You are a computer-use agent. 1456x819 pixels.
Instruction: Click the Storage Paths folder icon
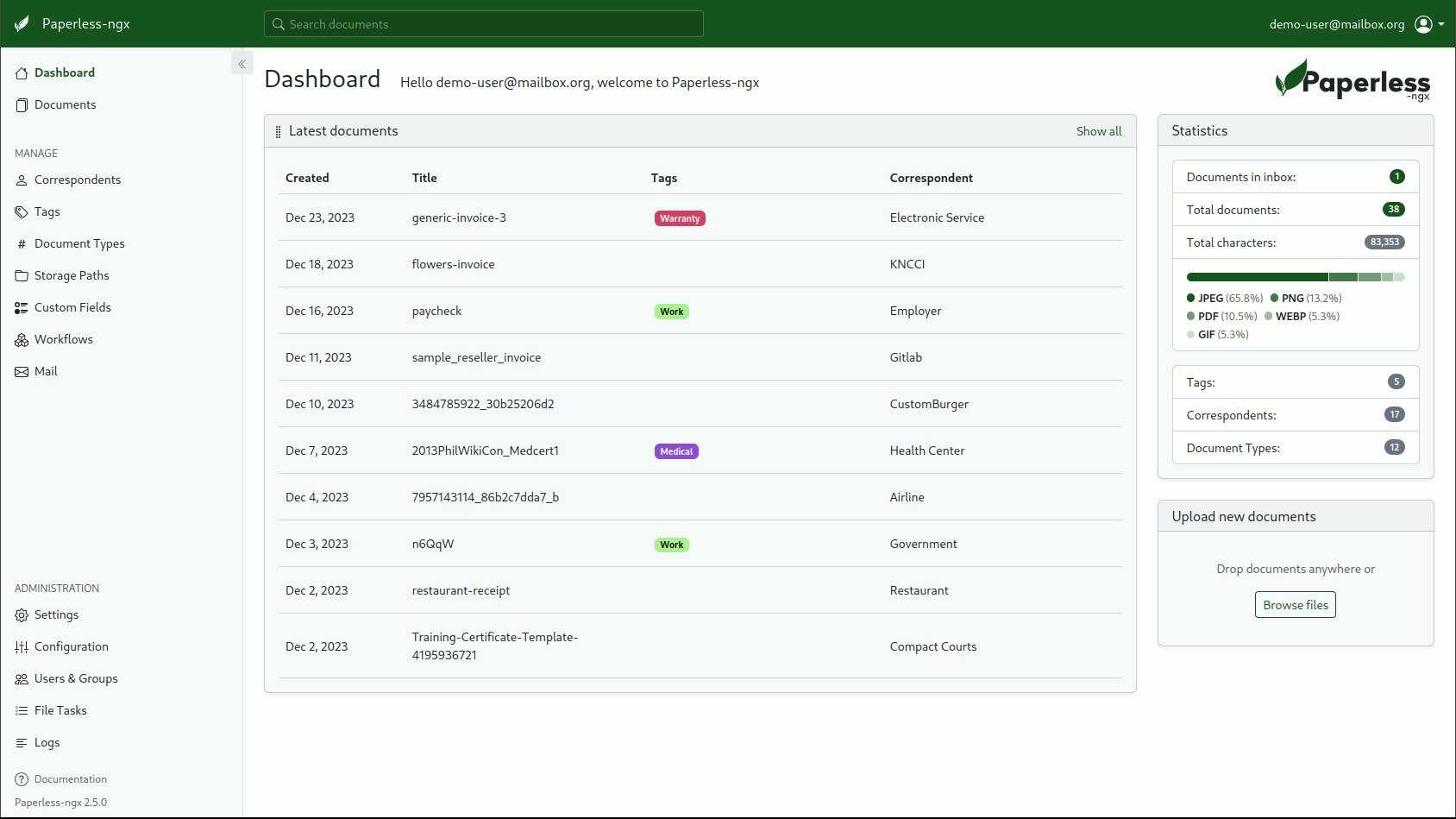[21, 275]
